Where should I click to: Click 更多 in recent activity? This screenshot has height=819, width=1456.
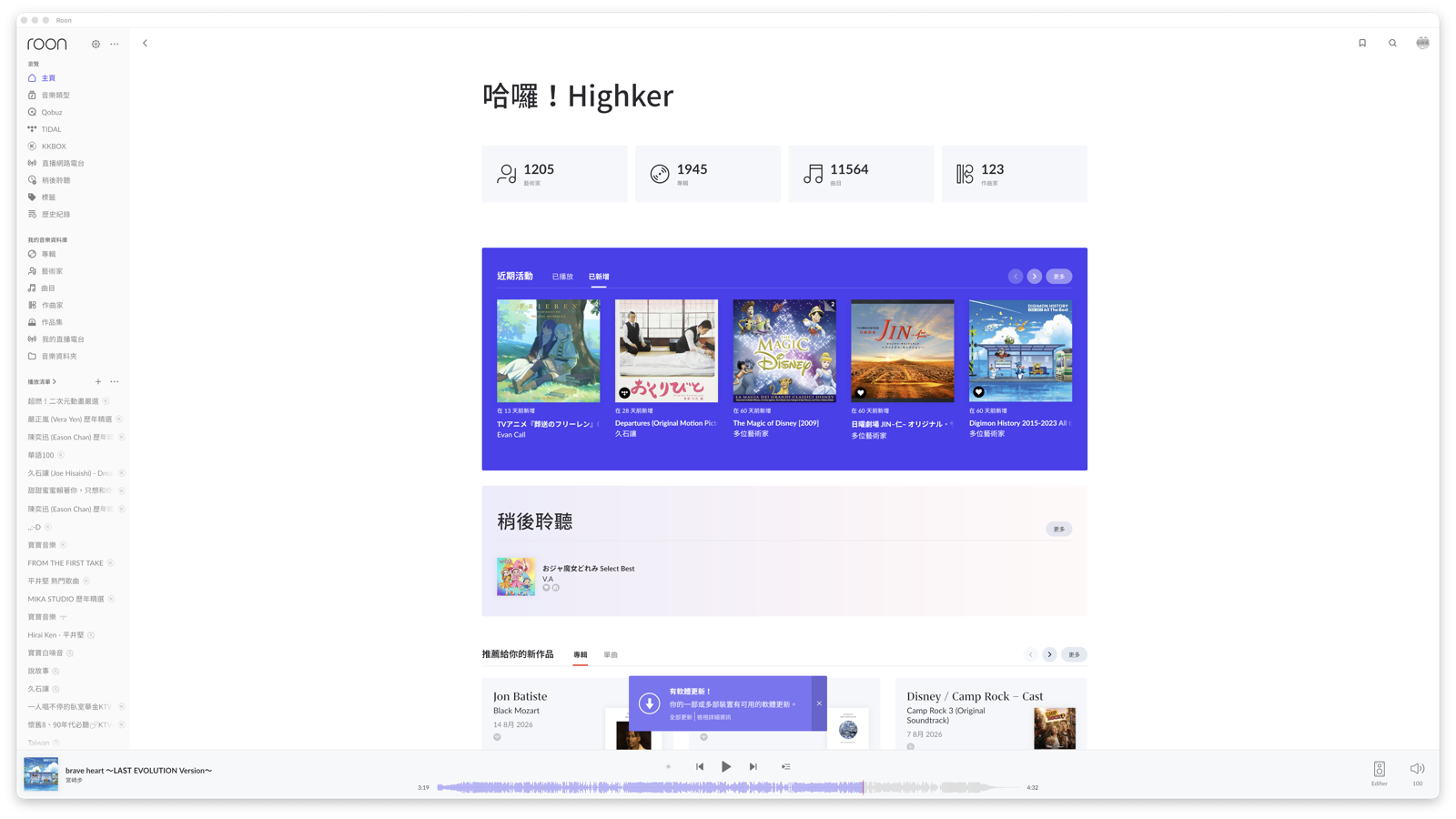[1059, 276]
